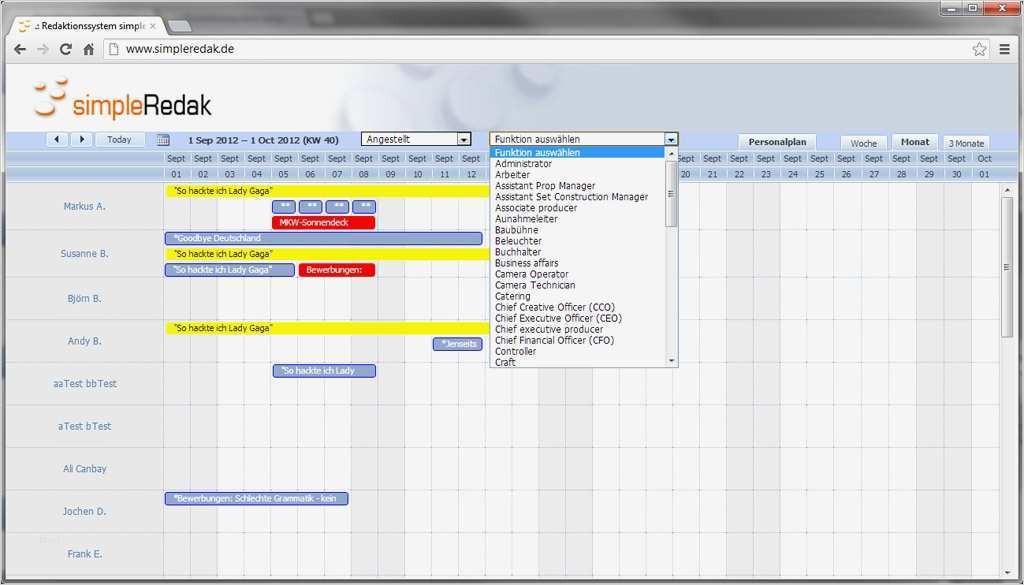The width and height of the screenshot is (1024, 585).
Task: Bookmark this page with the star
Action: point(979,49)
